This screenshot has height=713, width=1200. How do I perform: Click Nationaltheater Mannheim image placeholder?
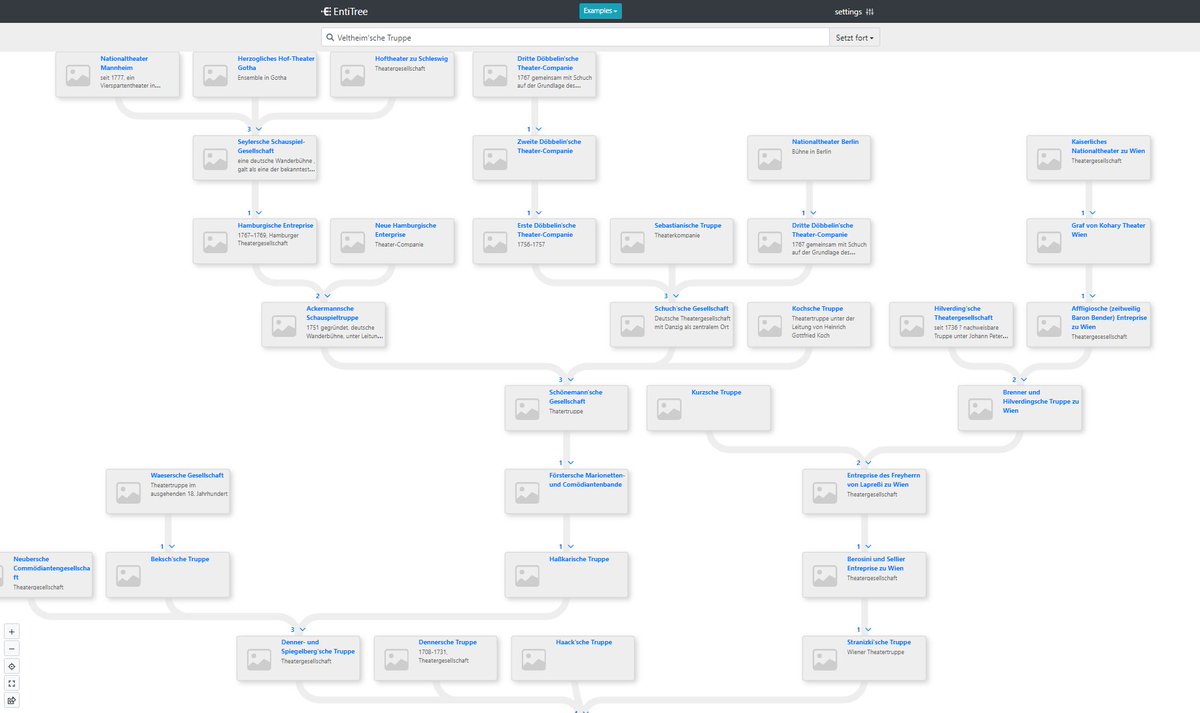[x=78, y=75]
